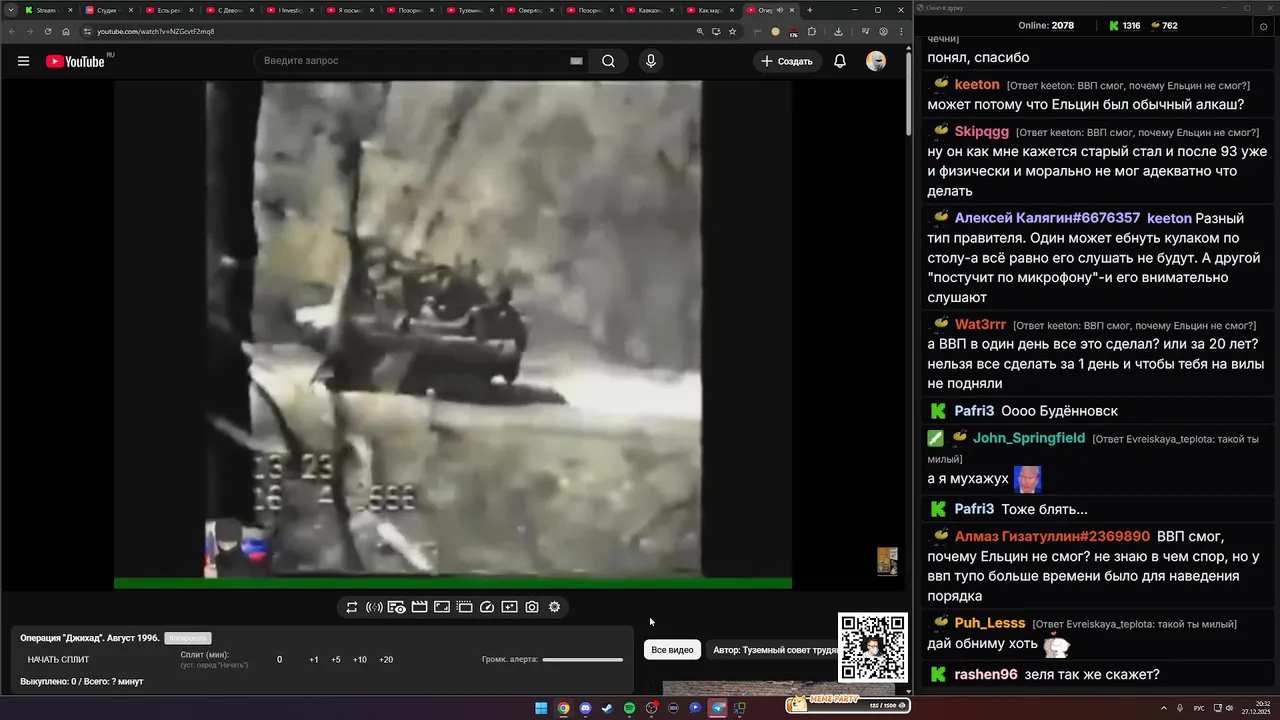Switch to the Туземный browser tab
Screen dimensions: 1280x720
pos(469,10)
